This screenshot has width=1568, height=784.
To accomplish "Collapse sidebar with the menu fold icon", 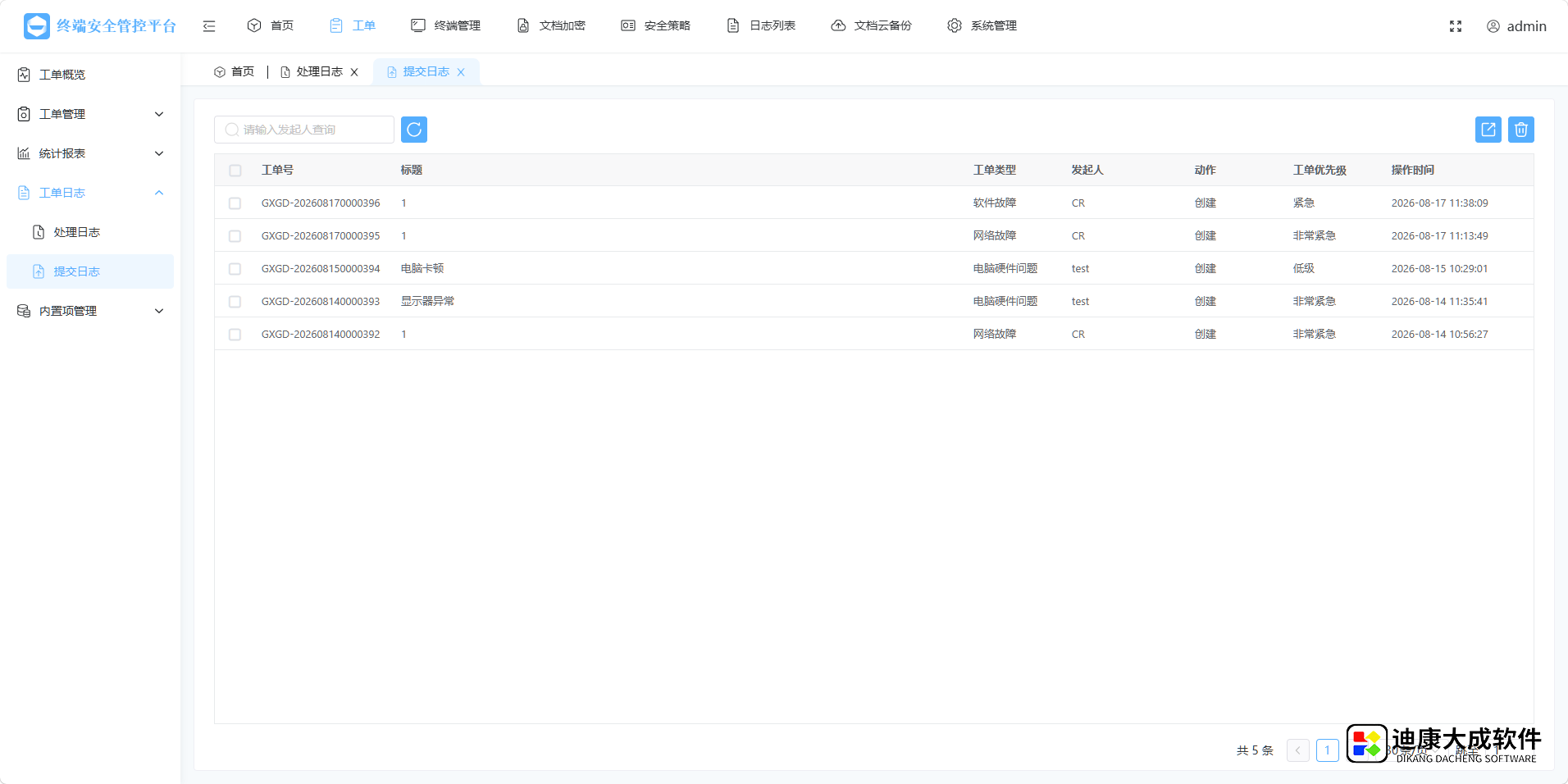I will (209, 26).
